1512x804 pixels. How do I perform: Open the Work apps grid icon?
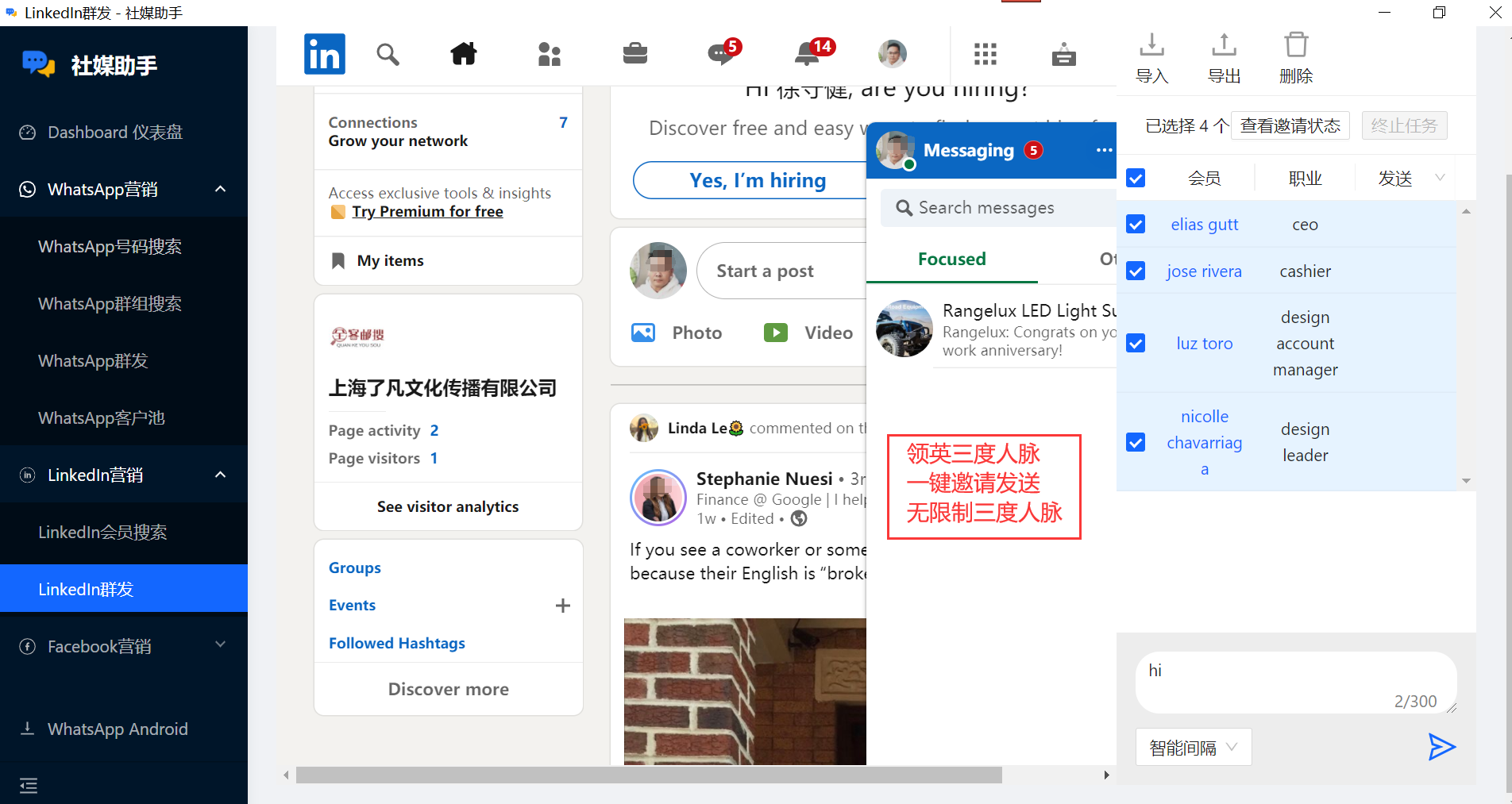coord(985,54)
